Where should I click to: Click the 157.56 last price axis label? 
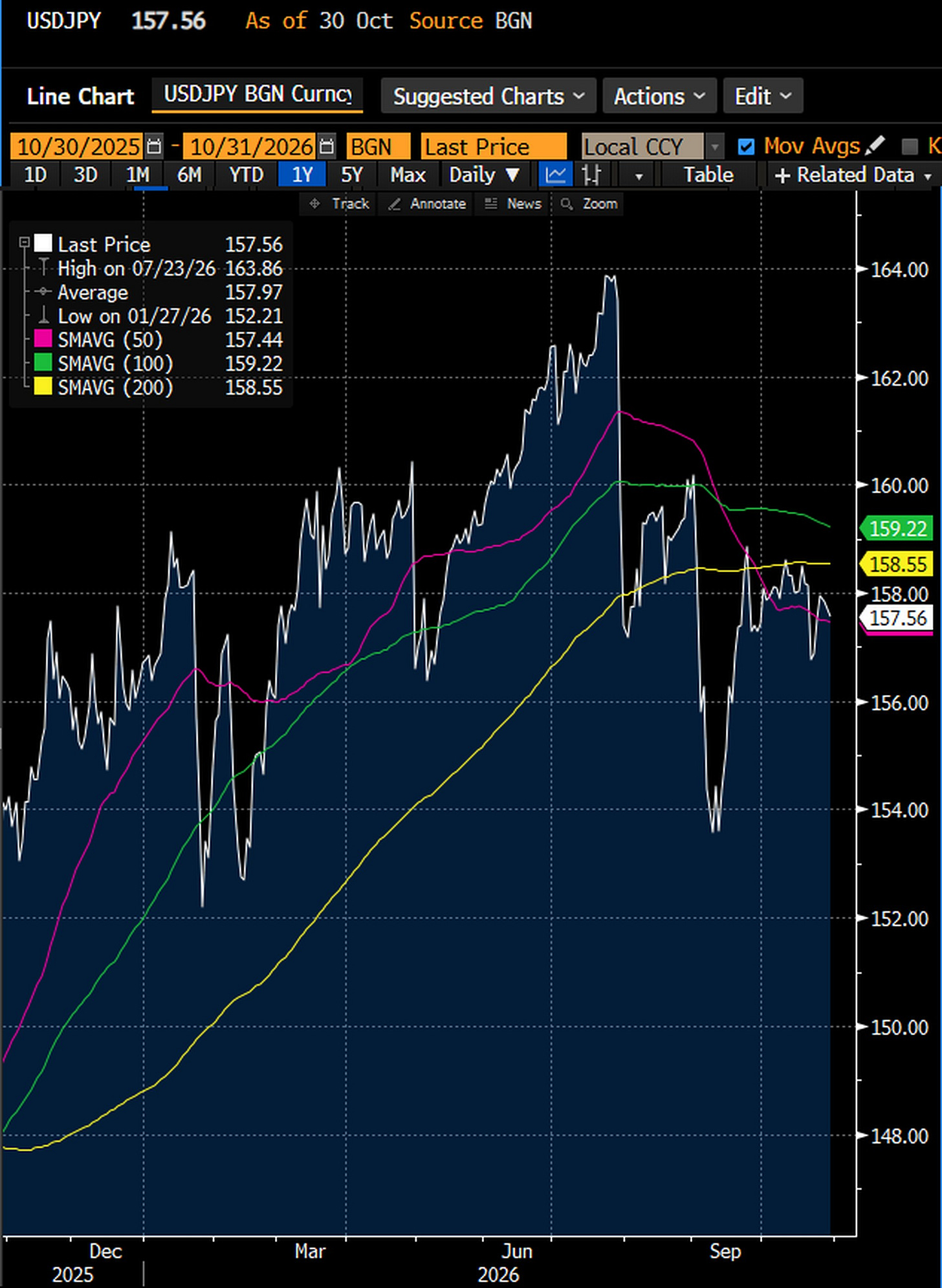coord(897,618)
